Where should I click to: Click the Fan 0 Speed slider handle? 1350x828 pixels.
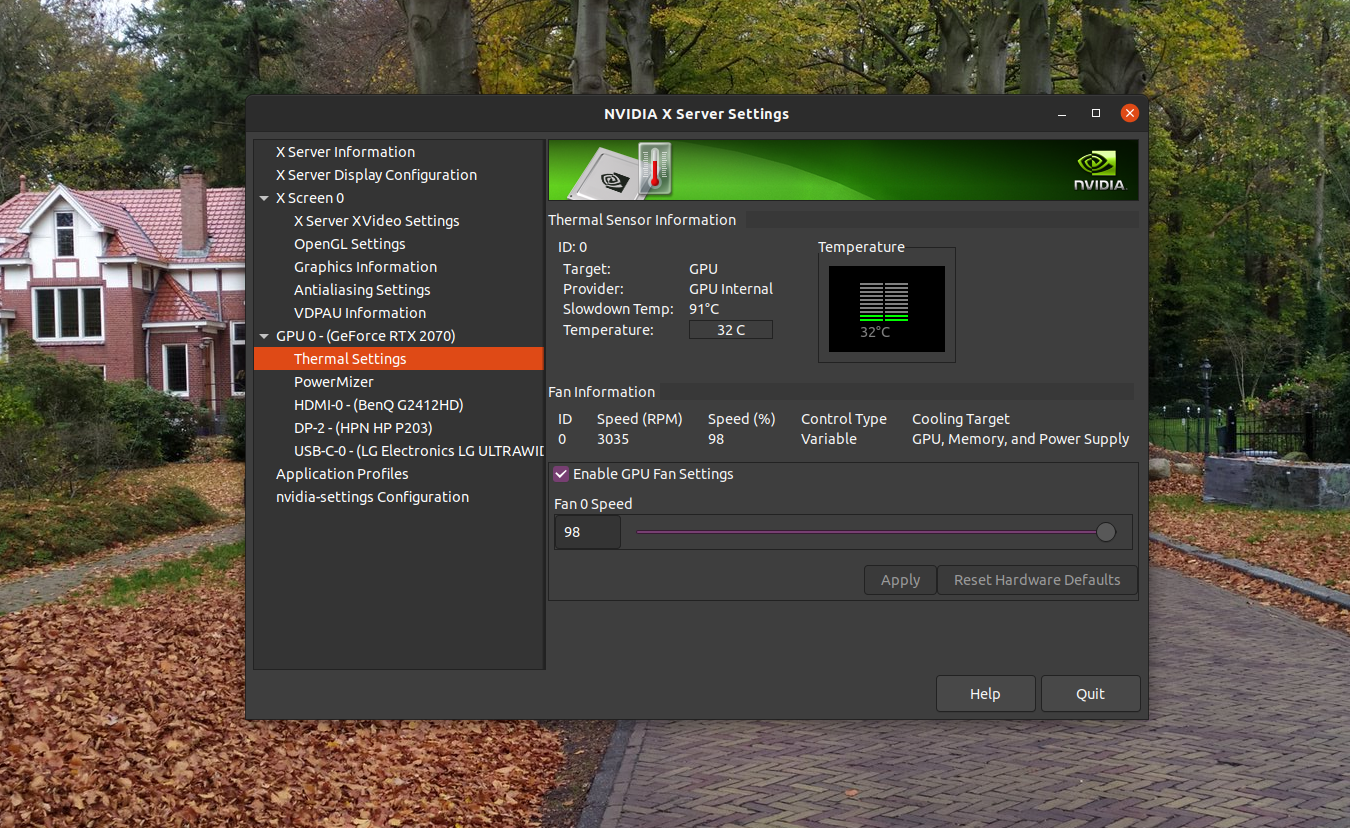[x=1105, y=532]
